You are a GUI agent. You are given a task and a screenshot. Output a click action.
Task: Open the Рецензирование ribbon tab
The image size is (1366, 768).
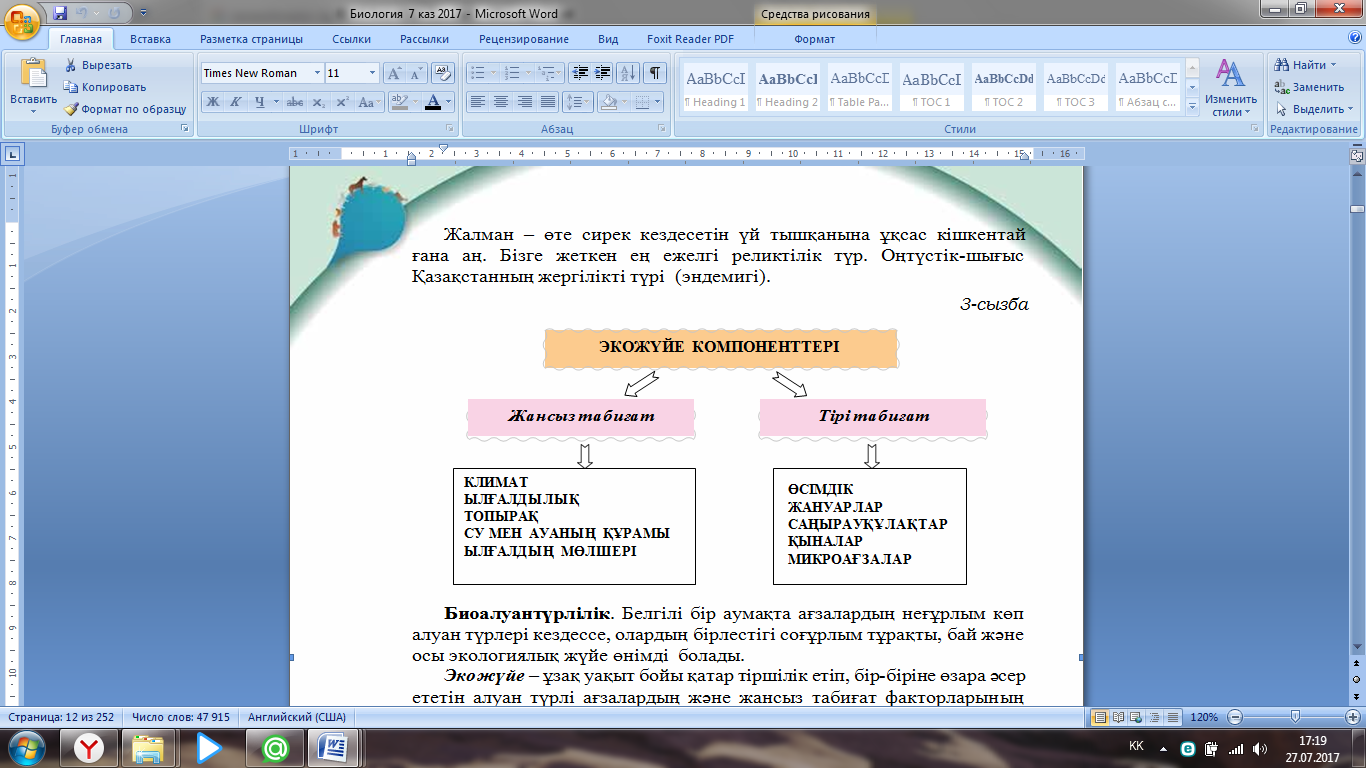tap(523, 39)
